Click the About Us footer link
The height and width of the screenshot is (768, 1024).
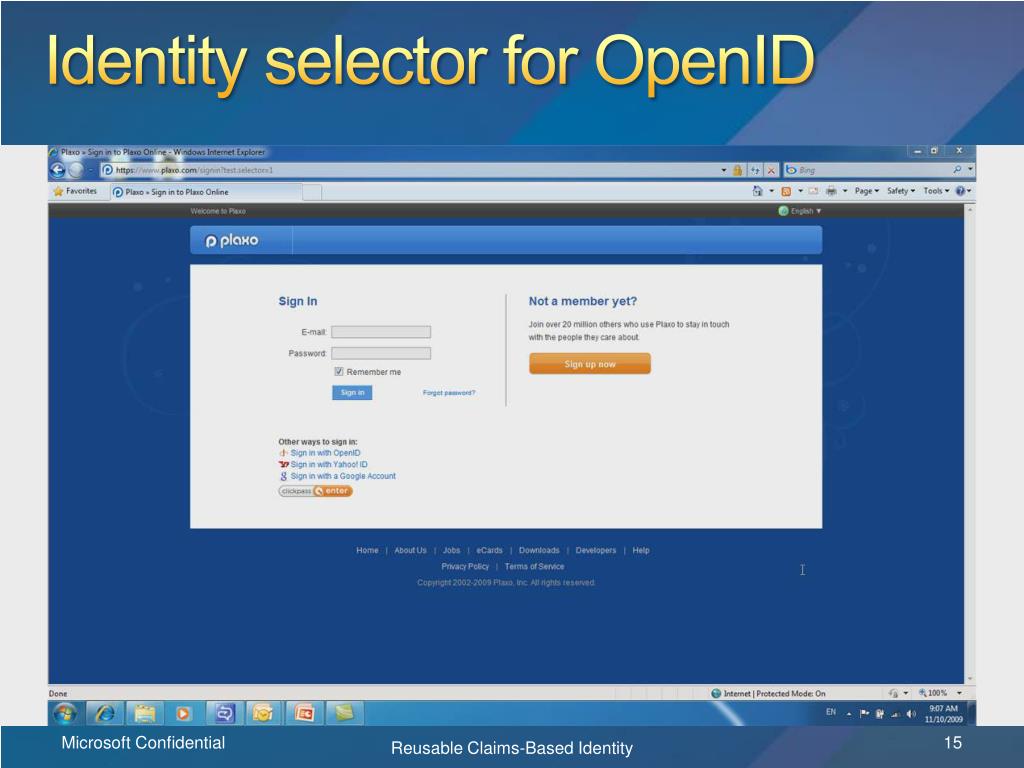tap(410, 551)
